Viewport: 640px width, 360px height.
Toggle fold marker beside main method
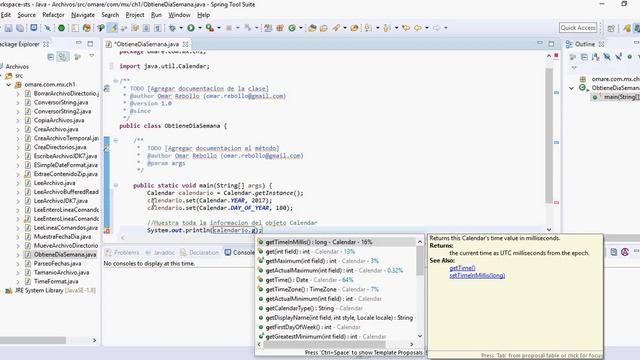tap(116, 185)
